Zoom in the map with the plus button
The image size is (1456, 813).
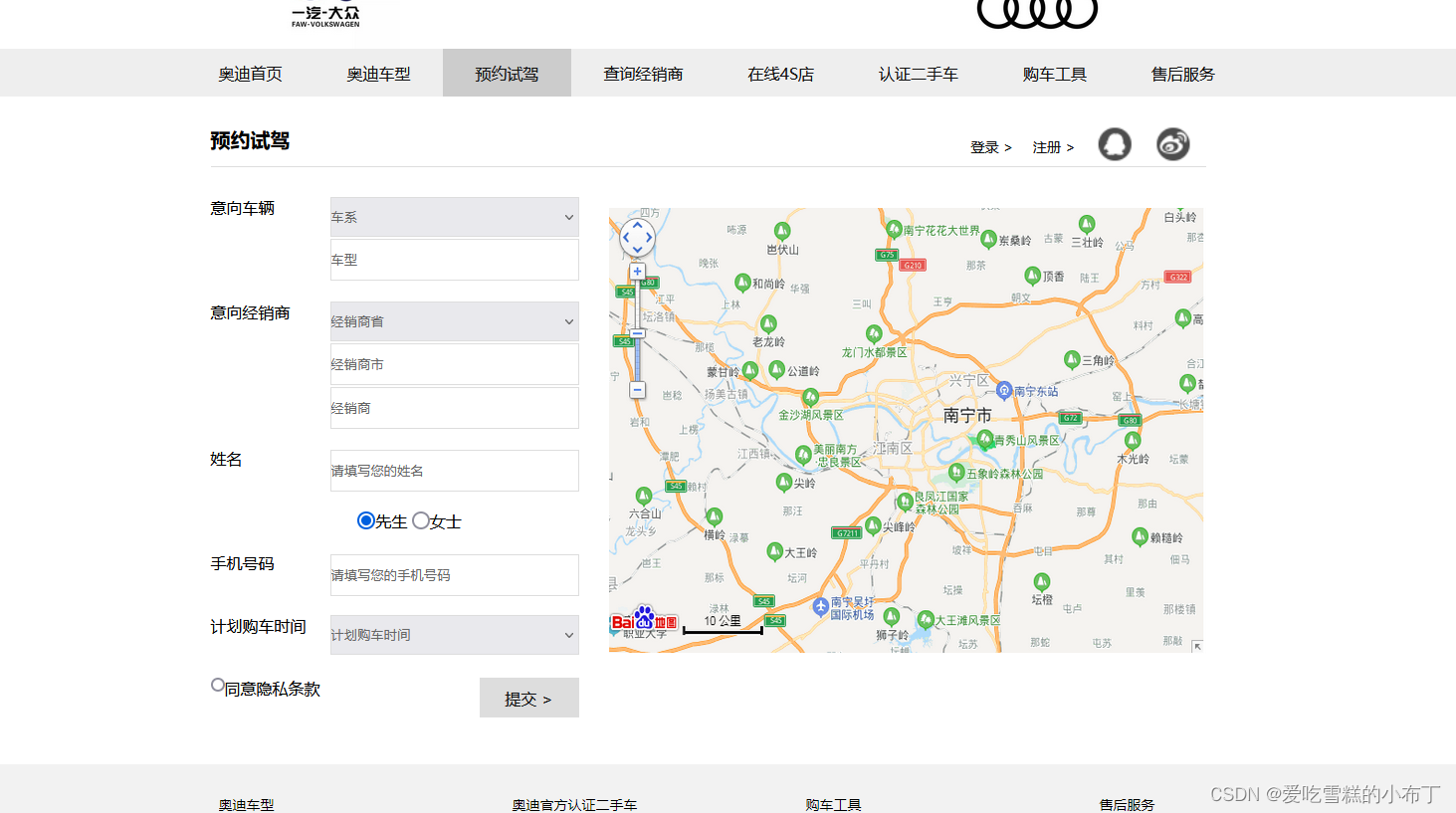tap(637, 271)
